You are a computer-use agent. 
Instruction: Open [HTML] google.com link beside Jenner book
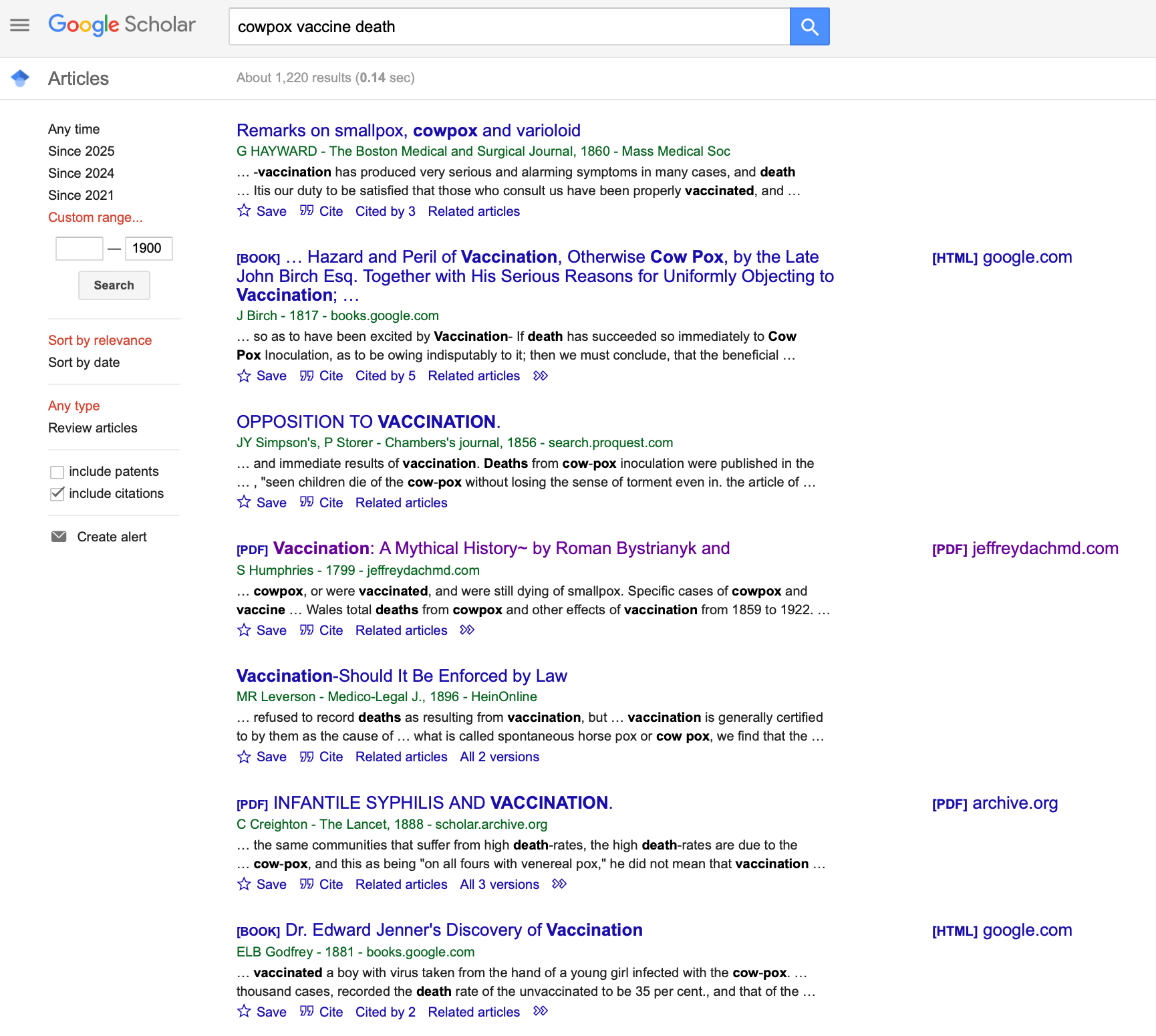click(1002, 930)
